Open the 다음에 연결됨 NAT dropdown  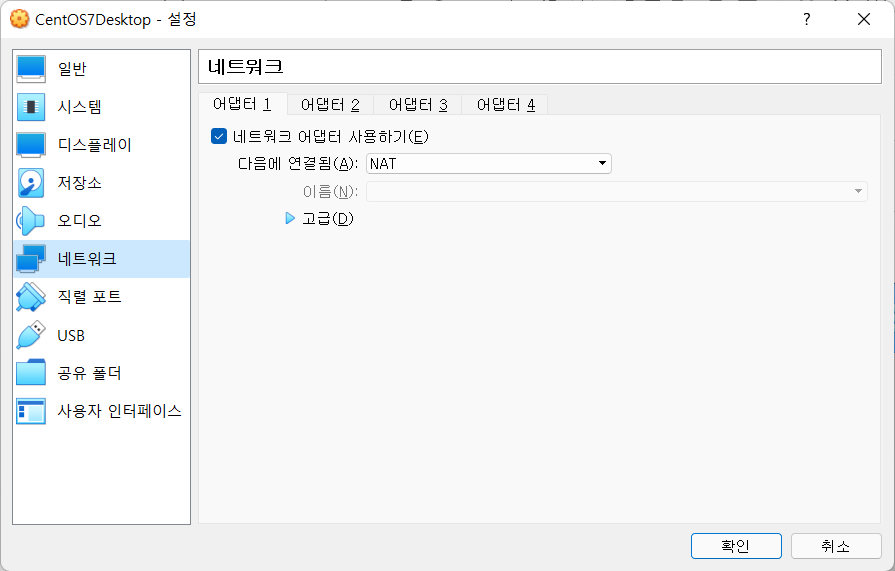pos(489,164)
